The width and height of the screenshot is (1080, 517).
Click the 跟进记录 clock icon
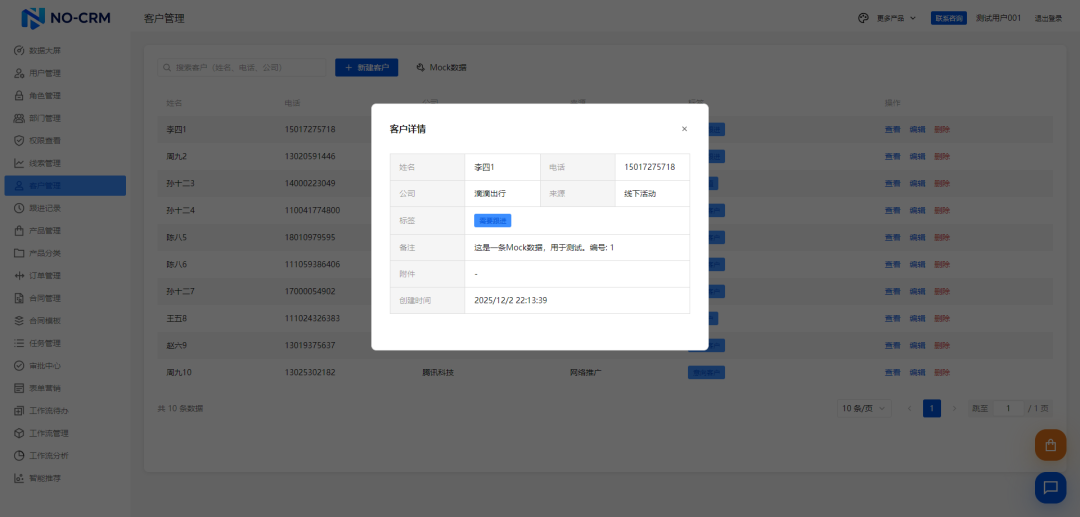(x=19, y=208)
